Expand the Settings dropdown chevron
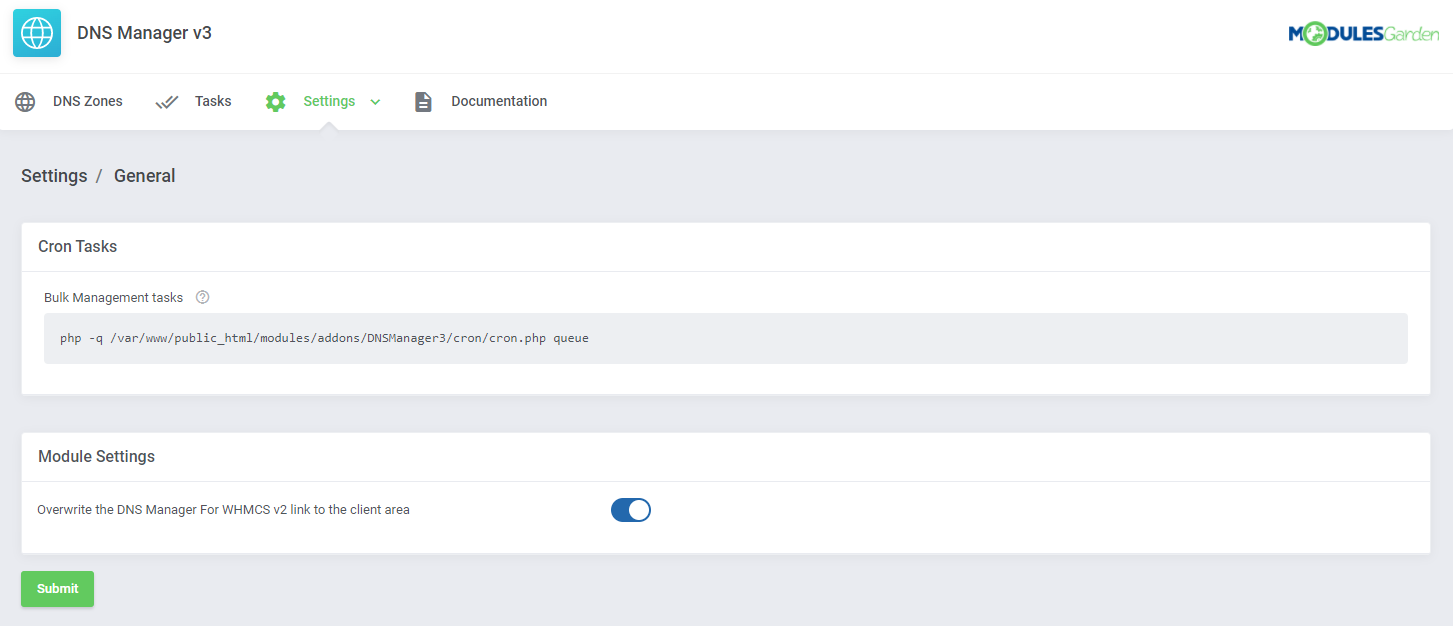This screenshot has width=1453, height=626. [375, 102]
